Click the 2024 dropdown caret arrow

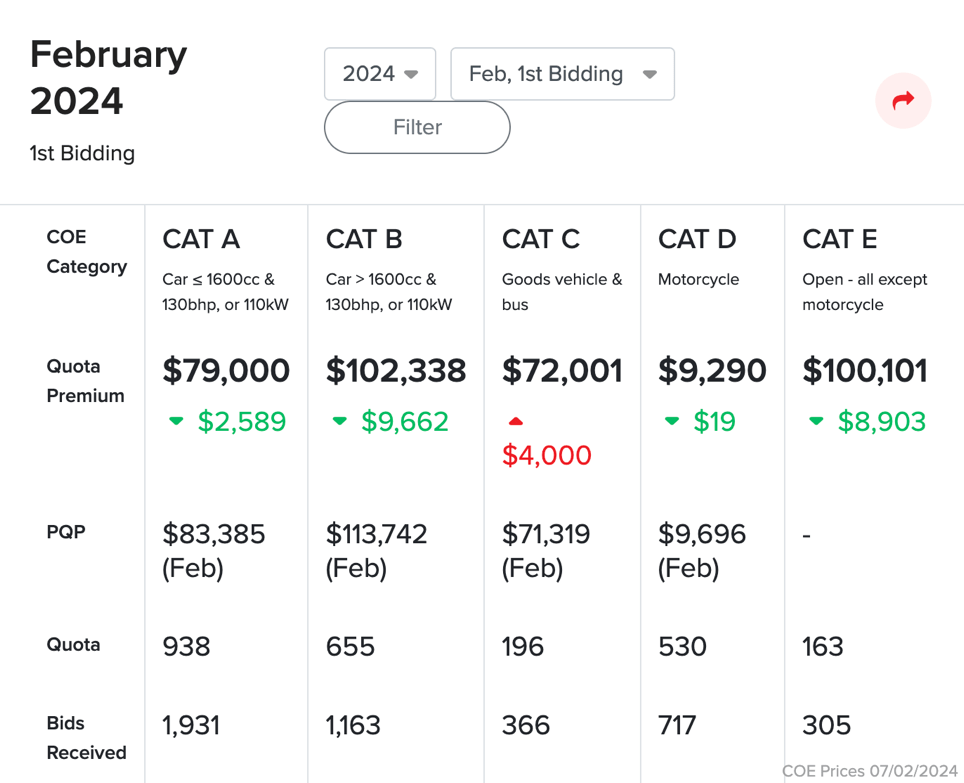click(411, 74)
